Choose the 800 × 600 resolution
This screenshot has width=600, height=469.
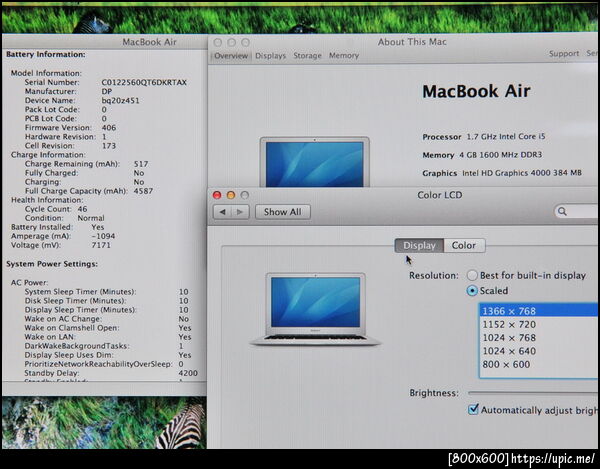pyautogui.click(x=538, y=365)
